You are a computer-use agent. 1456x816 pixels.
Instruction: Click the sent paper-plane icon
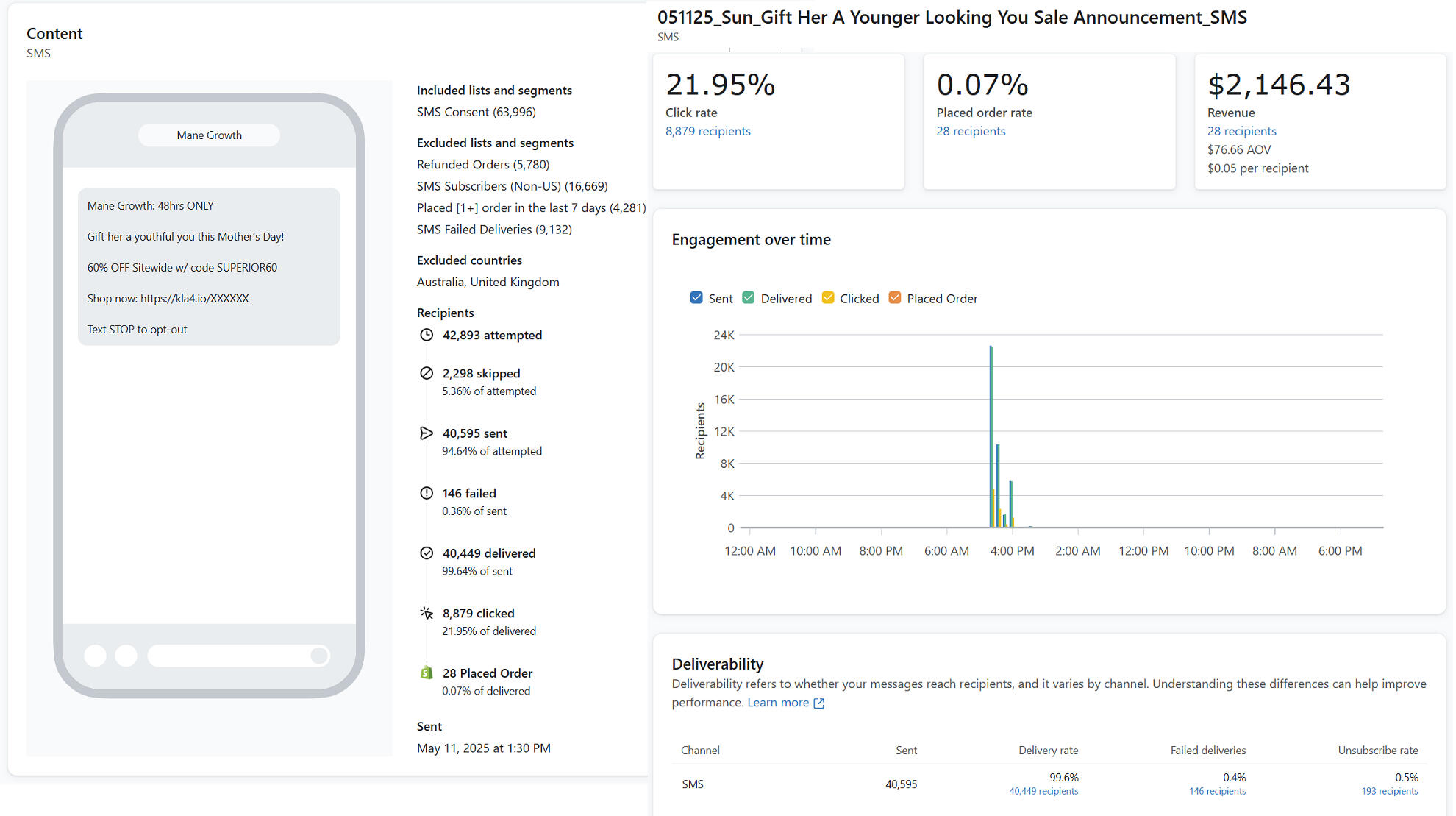coord(427,433)
